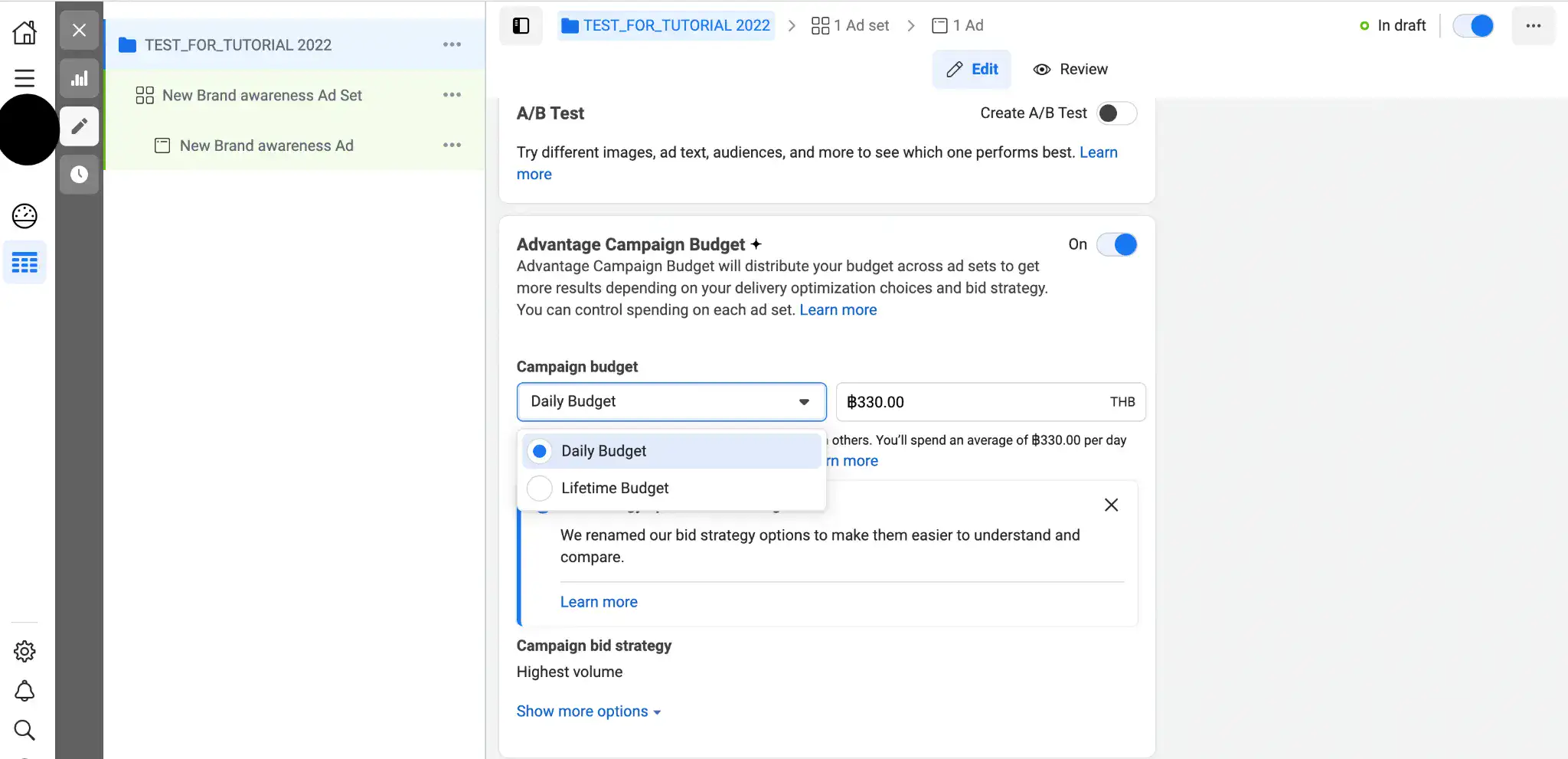
Task: Toggle the In draft publish switch
Action: [1473, 25]
